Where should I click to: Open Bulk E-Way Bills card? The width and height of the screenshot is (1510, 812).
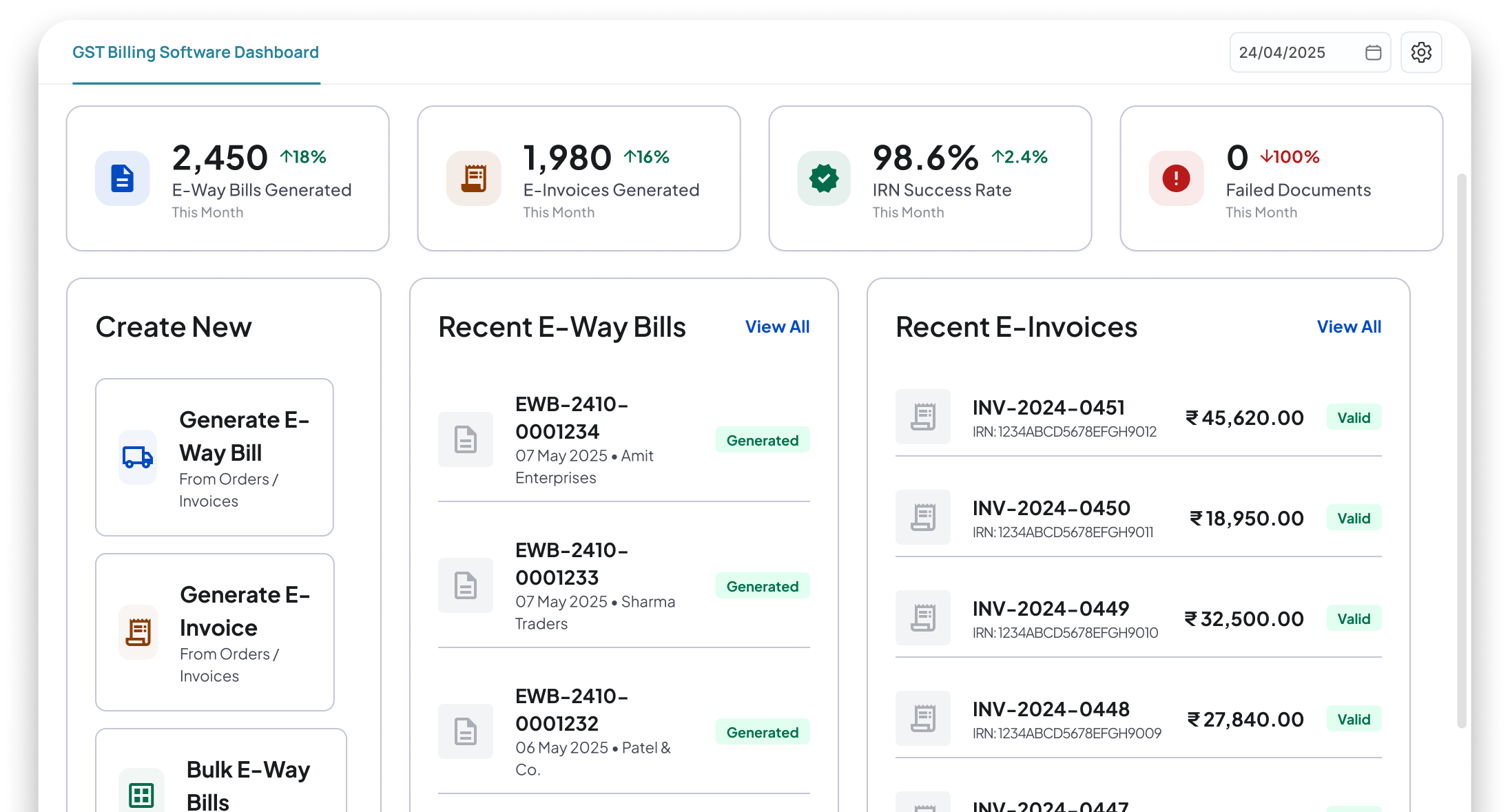(x=221, y=771)
